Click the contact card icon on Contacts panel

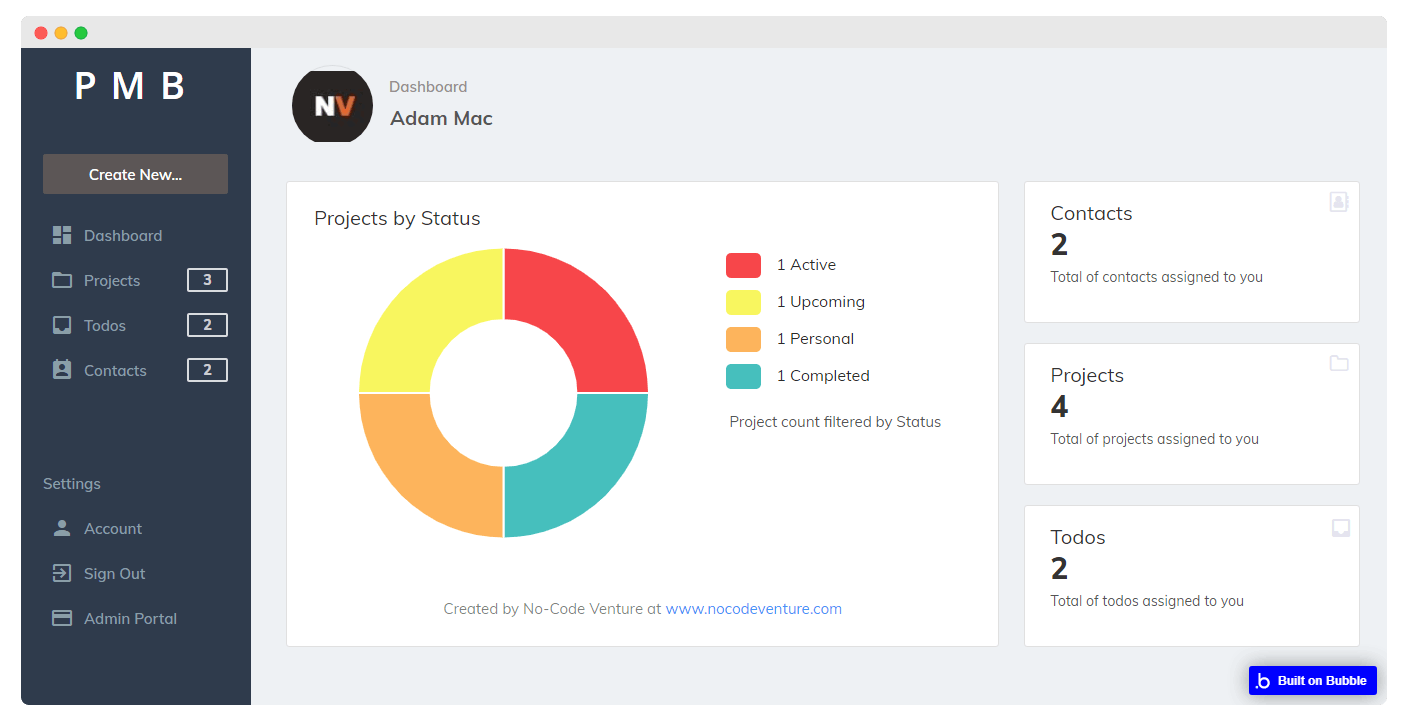click(x=1339, y=201)
